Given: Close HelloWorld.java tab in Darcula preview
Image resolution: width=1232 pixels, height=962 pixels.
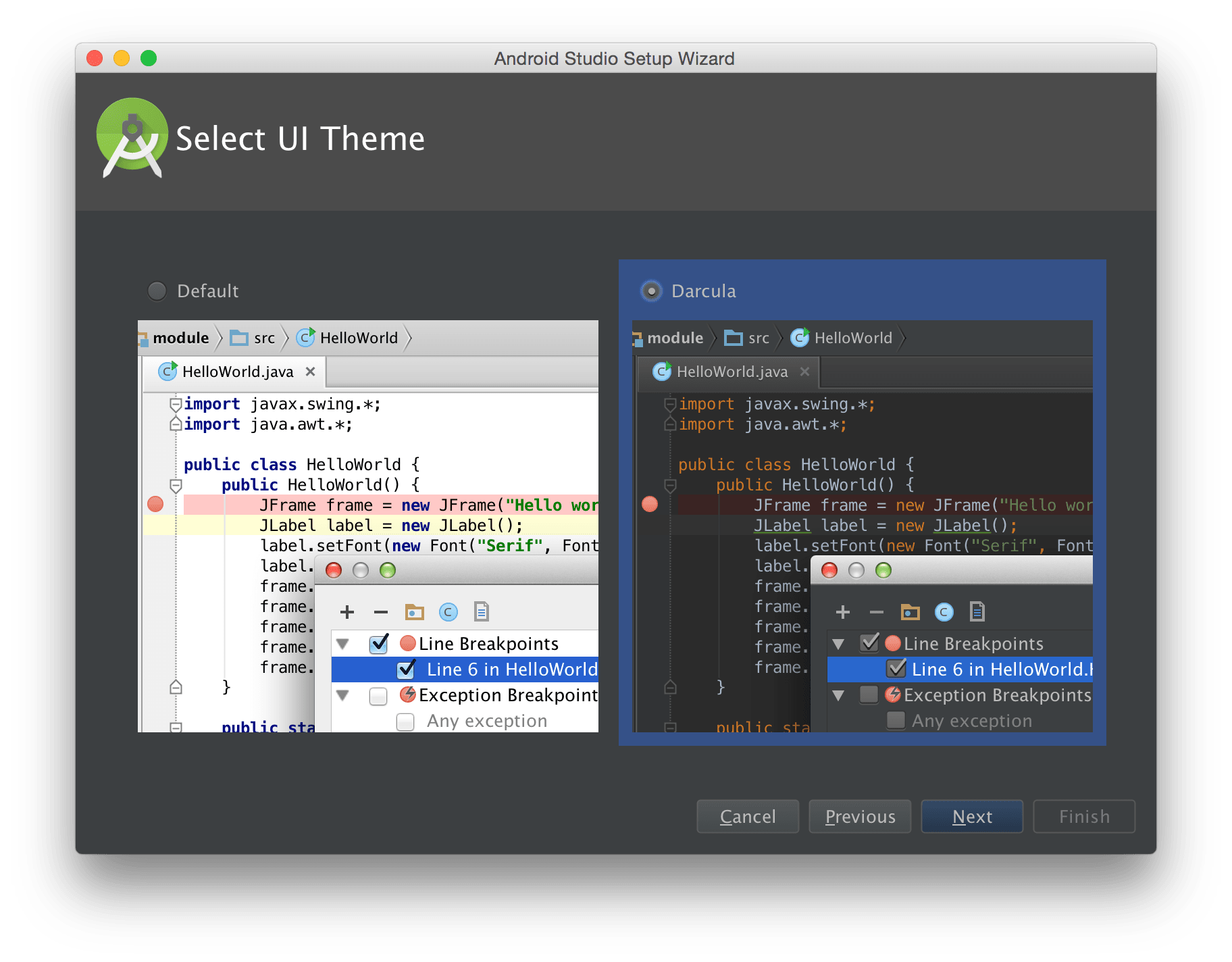Looking at the screenshot, I should click(804, 372).
